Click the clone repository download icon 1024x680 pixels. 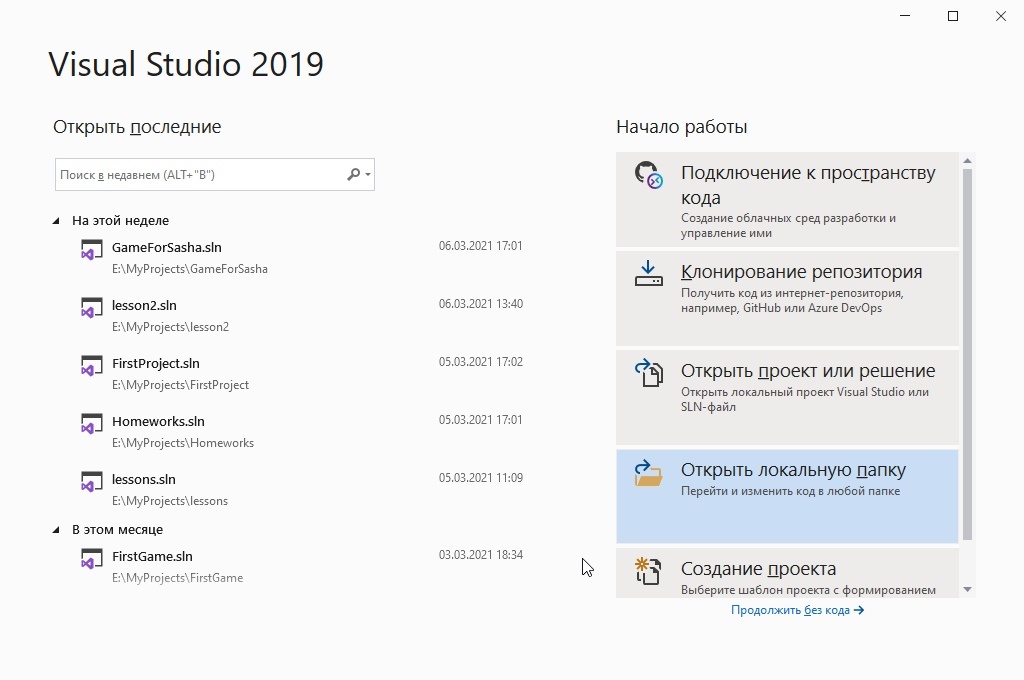point(648,274)
